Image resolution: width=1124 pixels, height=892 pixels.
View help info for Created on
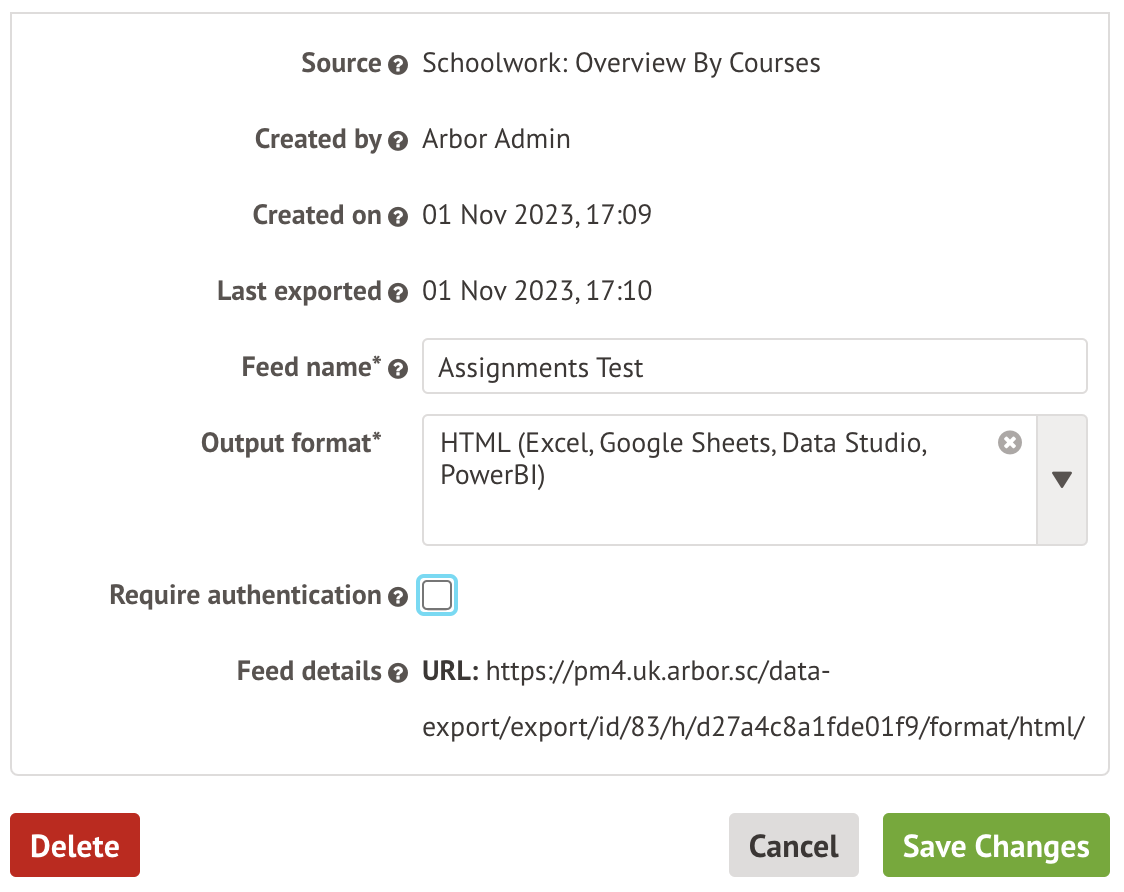(399, 216)
